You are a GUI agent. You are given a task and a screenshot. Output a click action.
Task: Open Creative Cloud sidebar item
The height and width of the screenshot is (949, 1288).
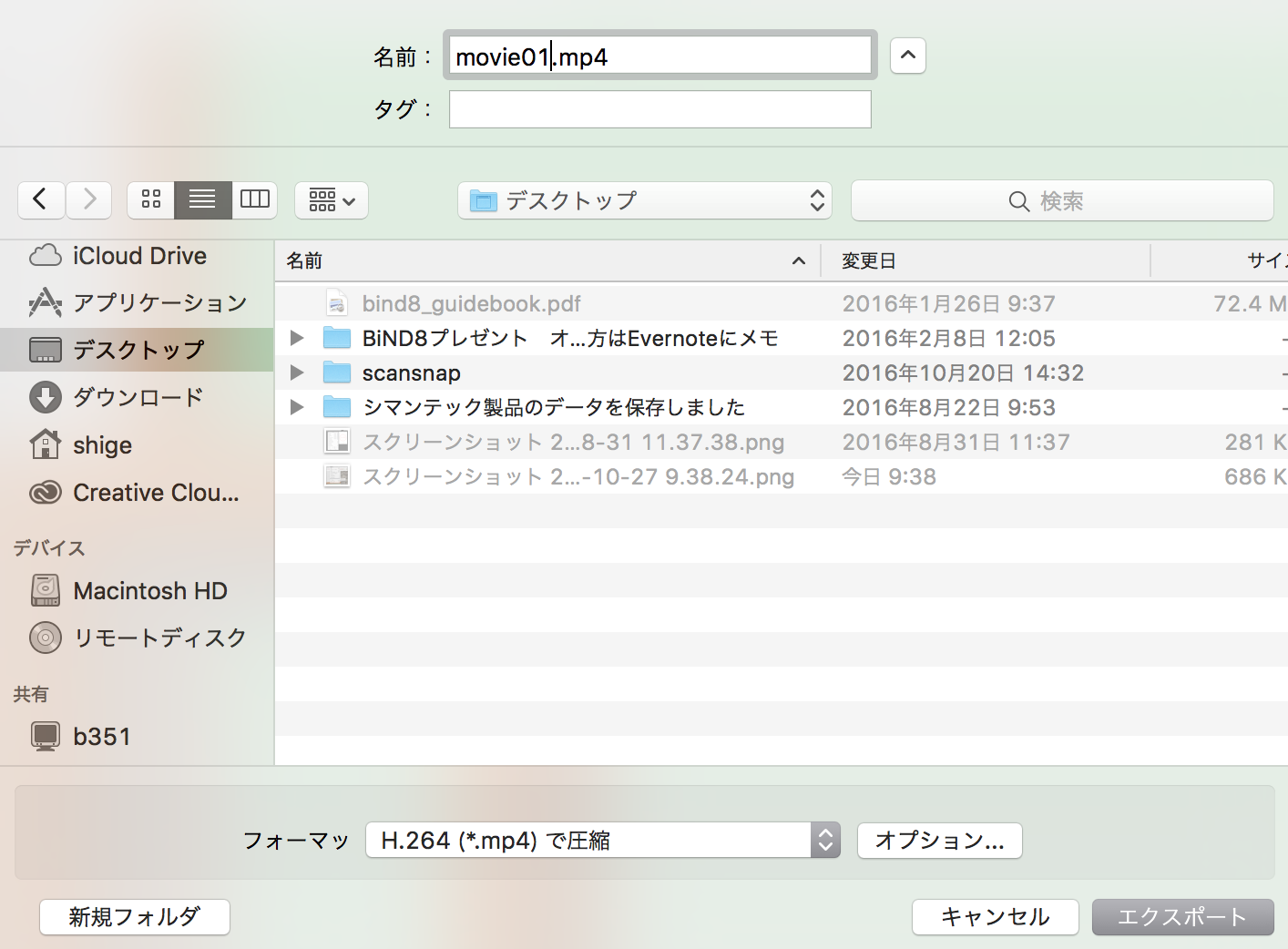(155, 493)
